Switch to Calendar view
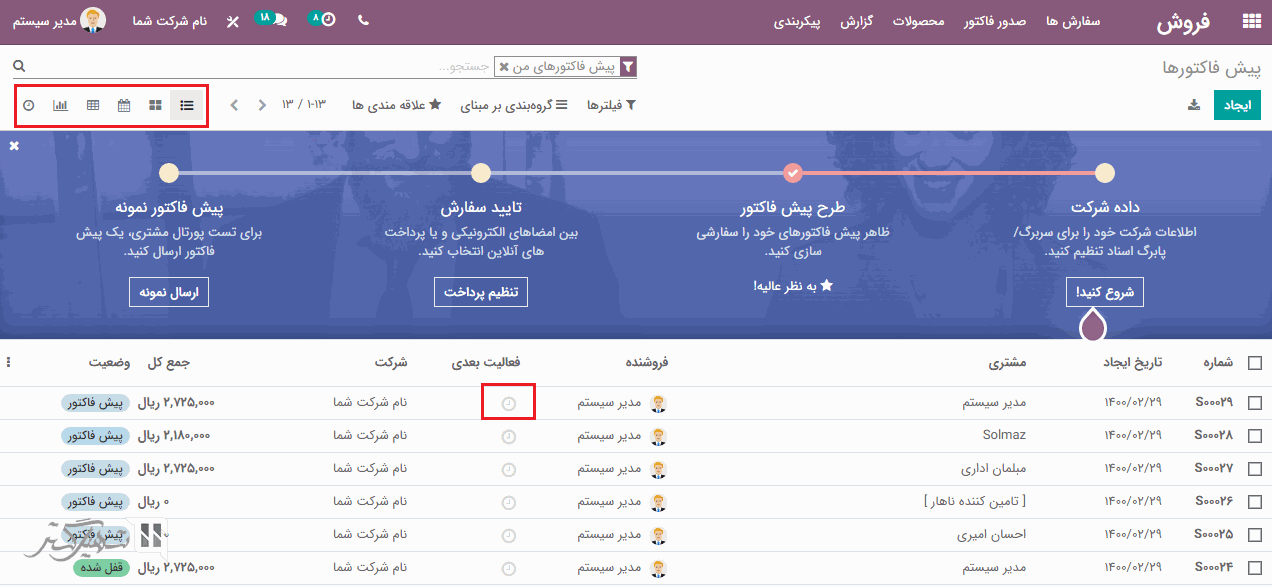Image resolution: width=1272 pixels, height=587 pixels. pos(124,105)
